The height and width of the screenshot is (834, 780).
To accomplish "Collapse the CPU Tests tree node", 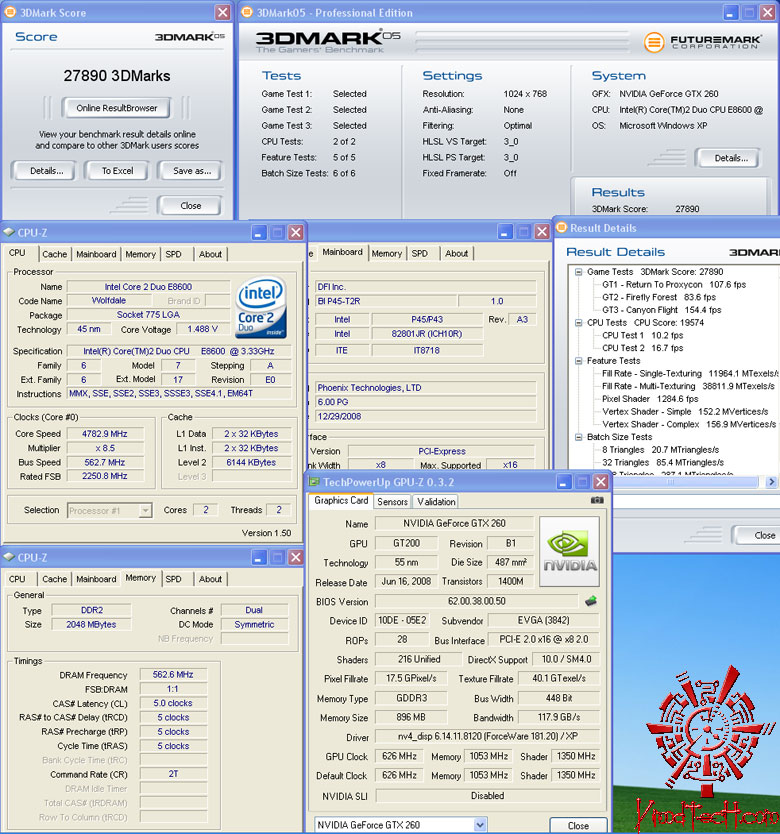I will pos(578,322).
